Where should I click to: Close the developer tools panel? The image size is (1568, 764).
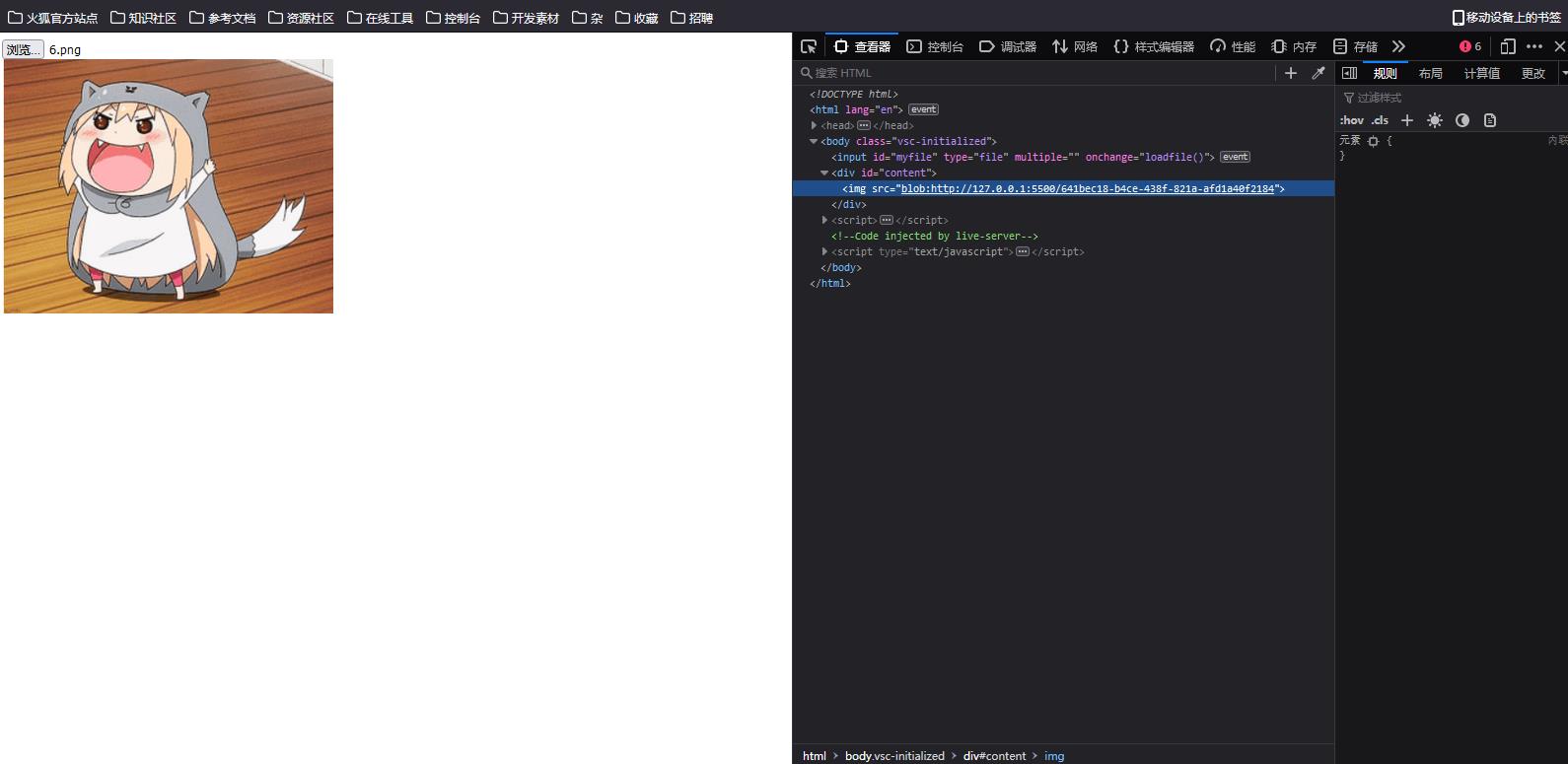(x=1559, y=46)
